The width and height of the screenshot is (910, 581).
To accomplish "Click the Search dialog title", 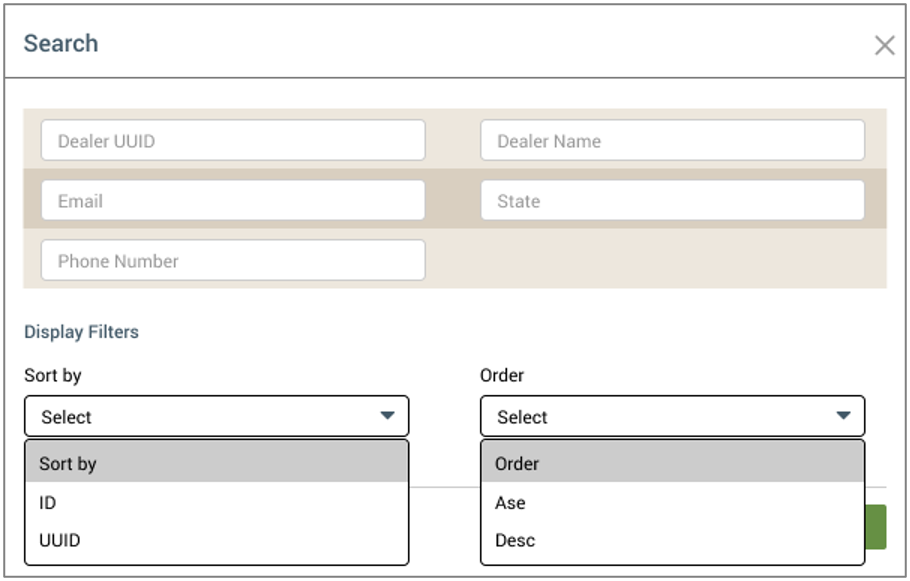I will click(61, 44).
